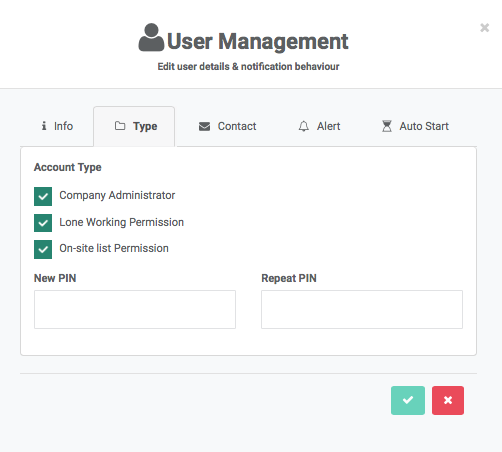This screenshot has height=452, width=502.
Task: Click the envelope icon on Contact tab
Action: click(x=204, y=126)
